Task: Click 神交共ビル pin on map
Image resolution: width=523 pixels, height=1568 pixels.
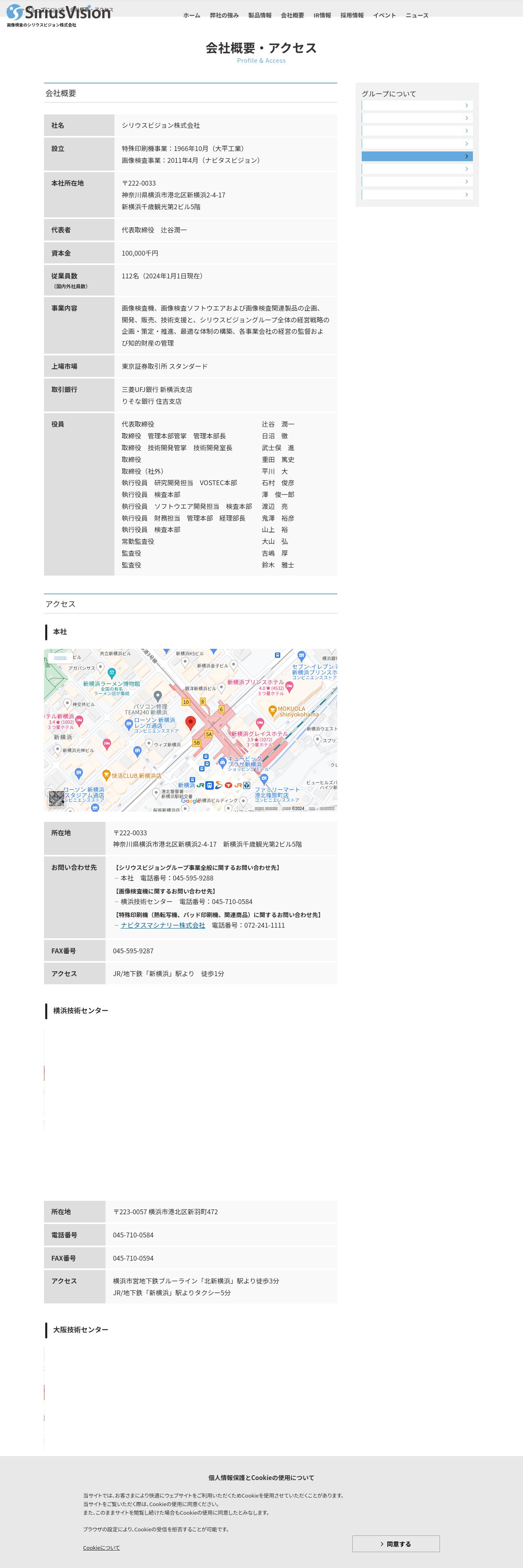Action: [x=68, y=704]
